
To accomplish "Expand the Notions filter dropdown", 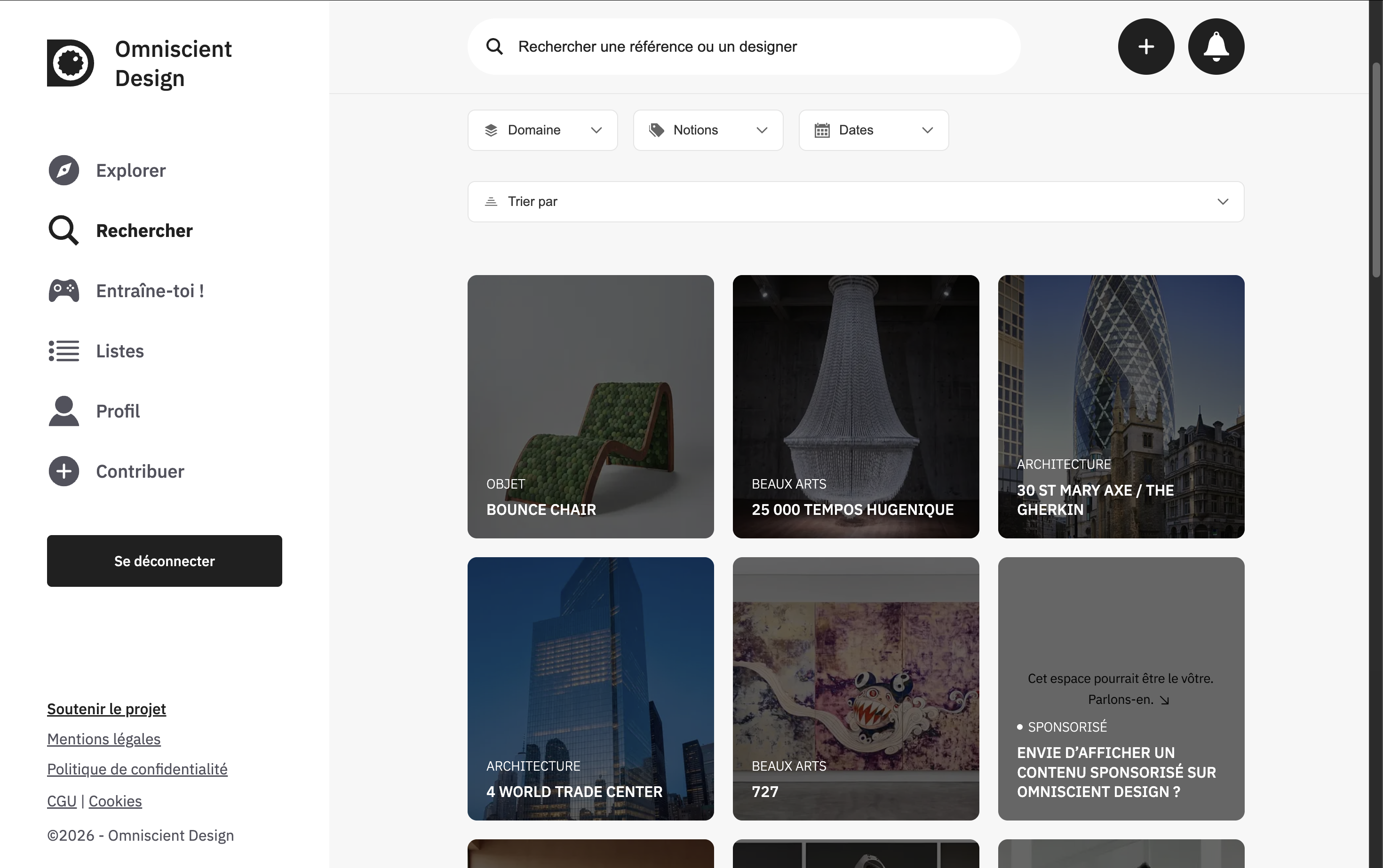I will tap(708, 130).
